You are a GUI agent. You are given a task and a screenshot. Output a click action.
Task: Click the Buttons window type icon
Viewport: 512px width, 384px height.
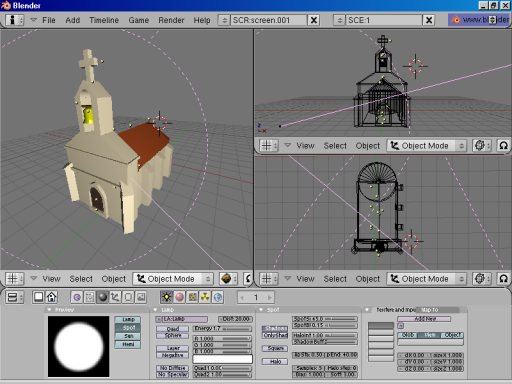(14, 297)
